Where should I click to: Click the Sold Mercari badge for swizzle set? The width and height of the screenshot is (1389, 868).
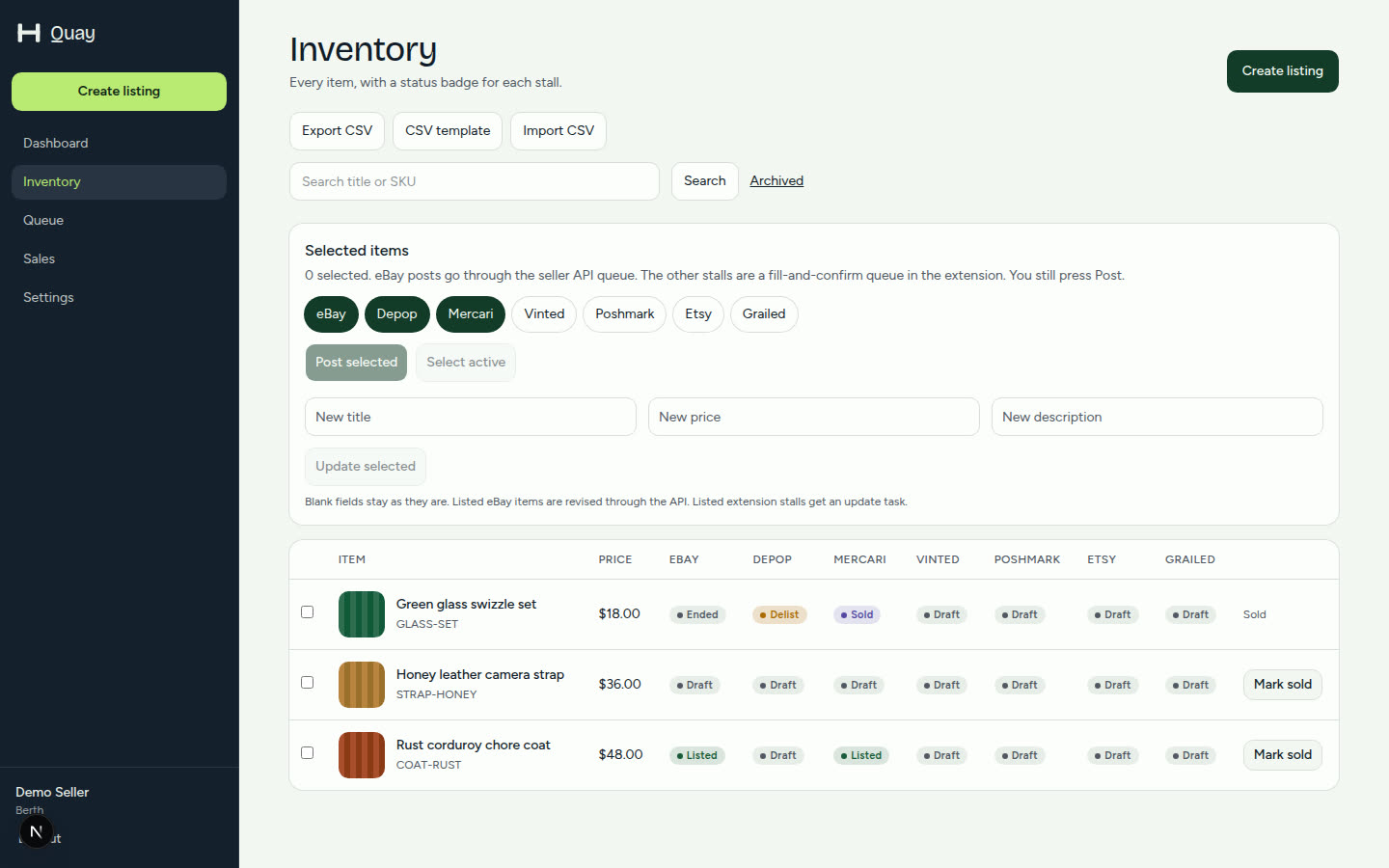point(857,614)
